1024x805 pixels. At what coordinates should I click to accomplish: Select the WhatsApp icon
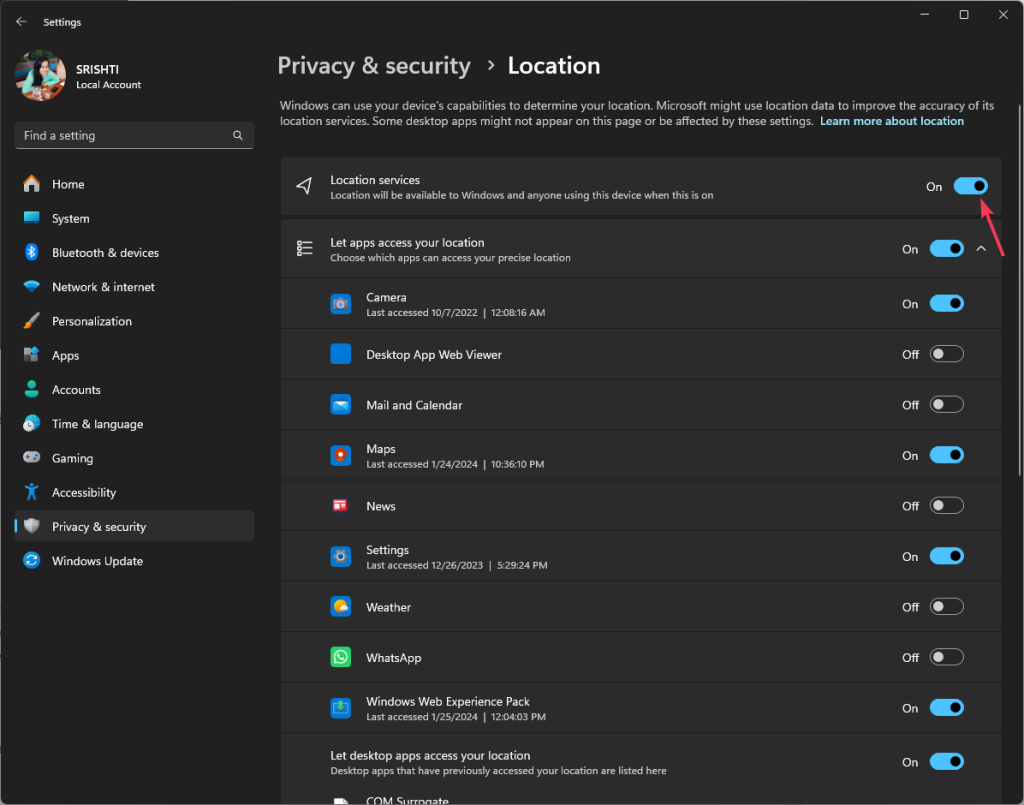(x=340, y=656)
